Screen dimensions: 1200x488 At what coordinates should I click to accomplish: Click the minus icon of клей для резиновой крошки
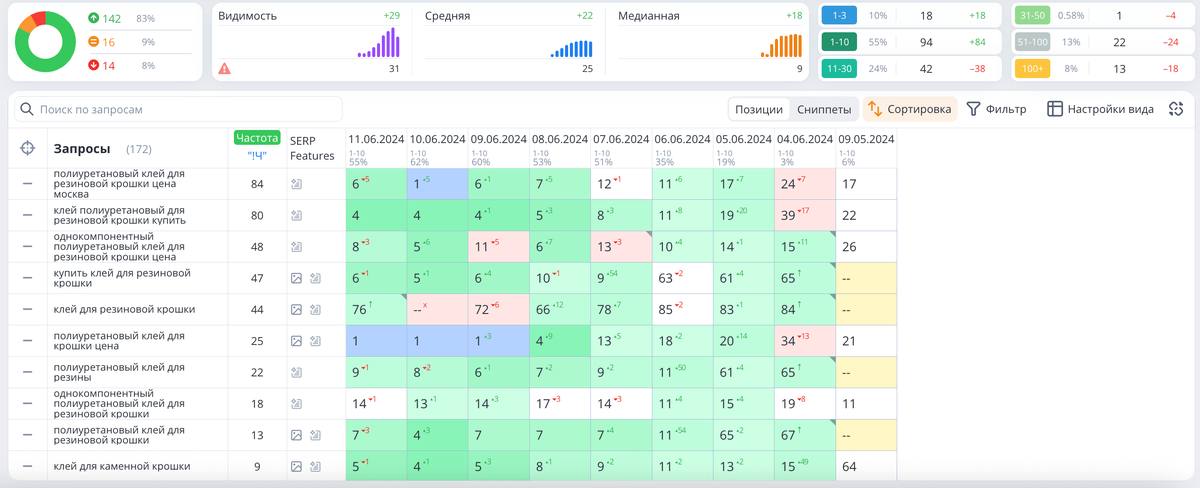point(28,310)
